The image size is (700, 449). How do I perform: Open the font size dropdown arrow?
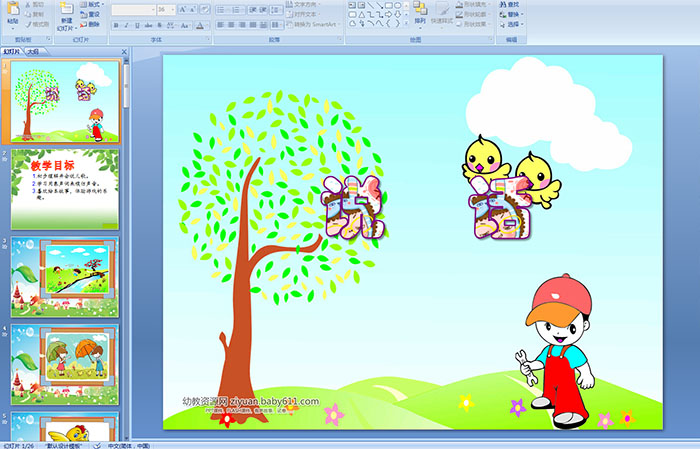point(173,9)
